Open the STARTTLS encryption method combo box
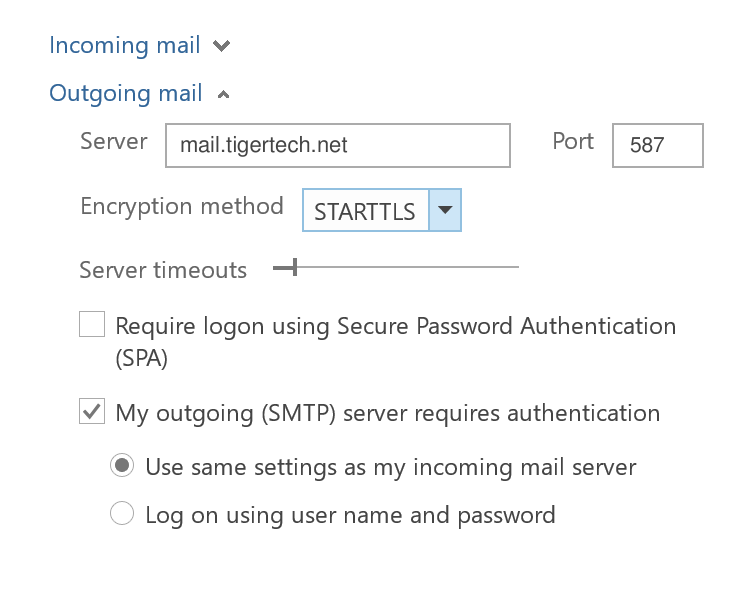The height and width of the screenshot is (589, 752). (365, 211)
